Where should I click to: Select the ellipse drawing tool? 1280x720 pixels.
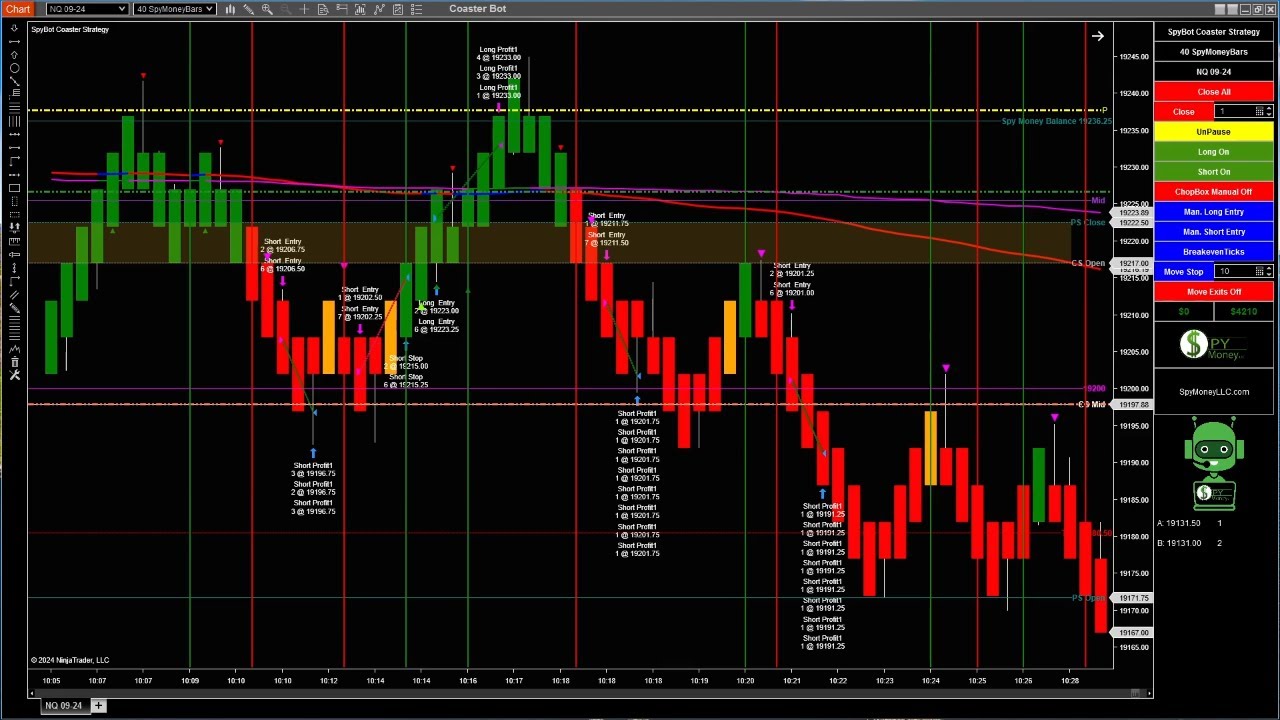(x=14, y=68)
